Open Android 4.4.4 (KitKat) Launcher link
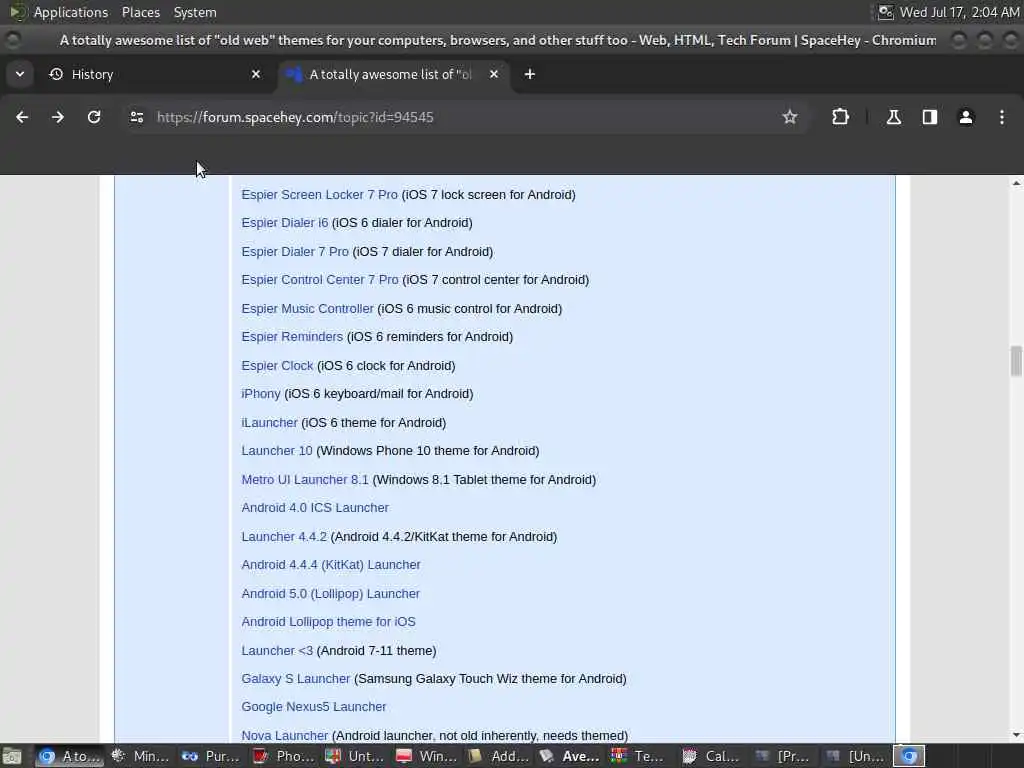Viewport: 1024px width, 768px height. (x=331, y=564)
